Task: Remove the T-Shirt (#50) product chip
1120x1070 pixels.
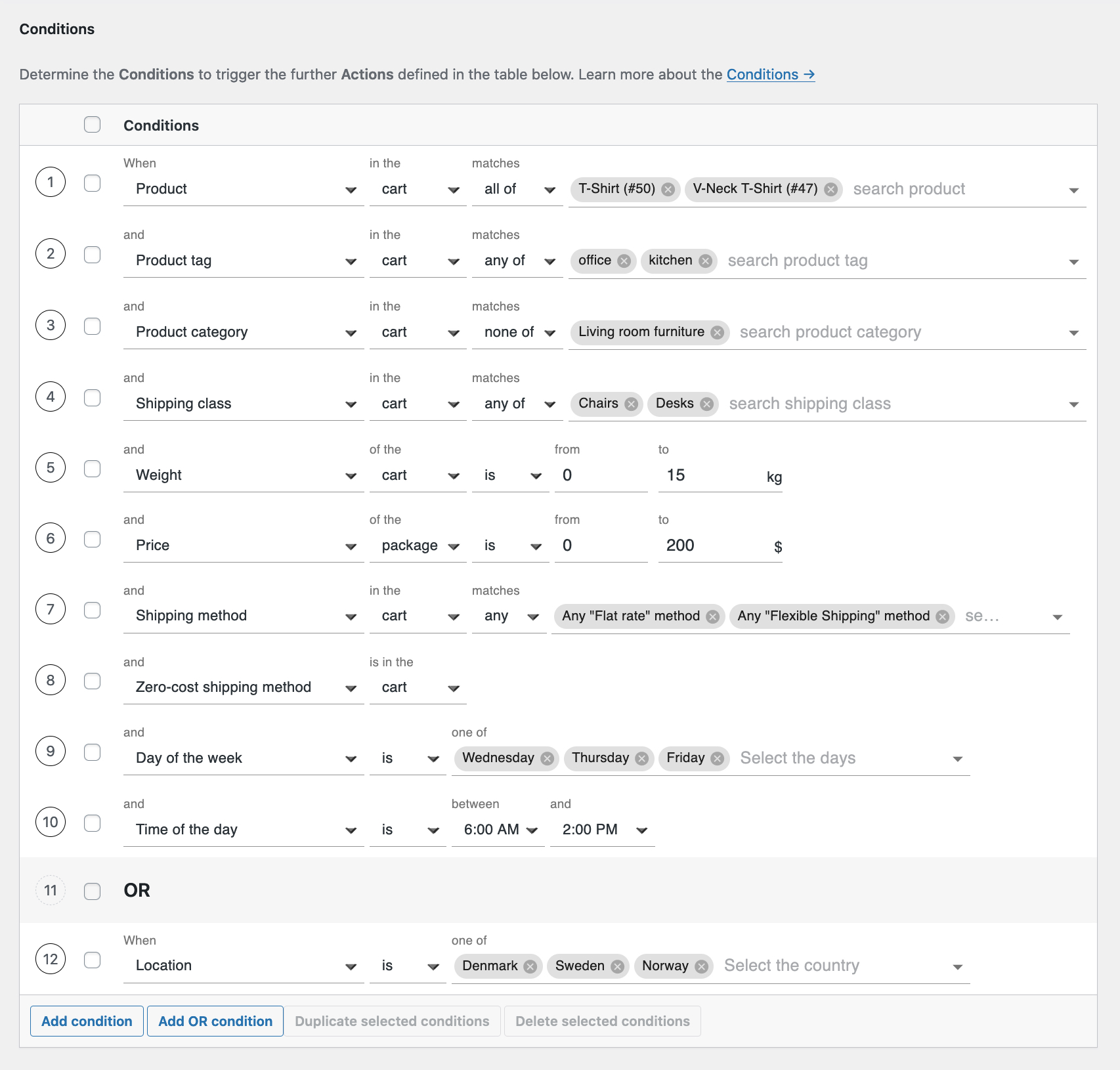Action: click(x=668, y=189)
